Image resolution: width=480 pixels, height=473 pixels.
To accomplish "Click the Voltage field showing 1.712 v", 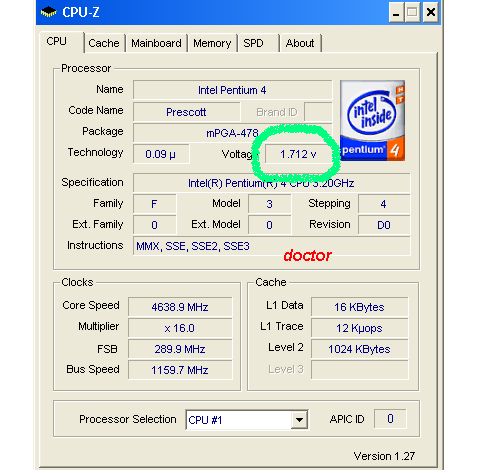I will (x=298, y=154).
